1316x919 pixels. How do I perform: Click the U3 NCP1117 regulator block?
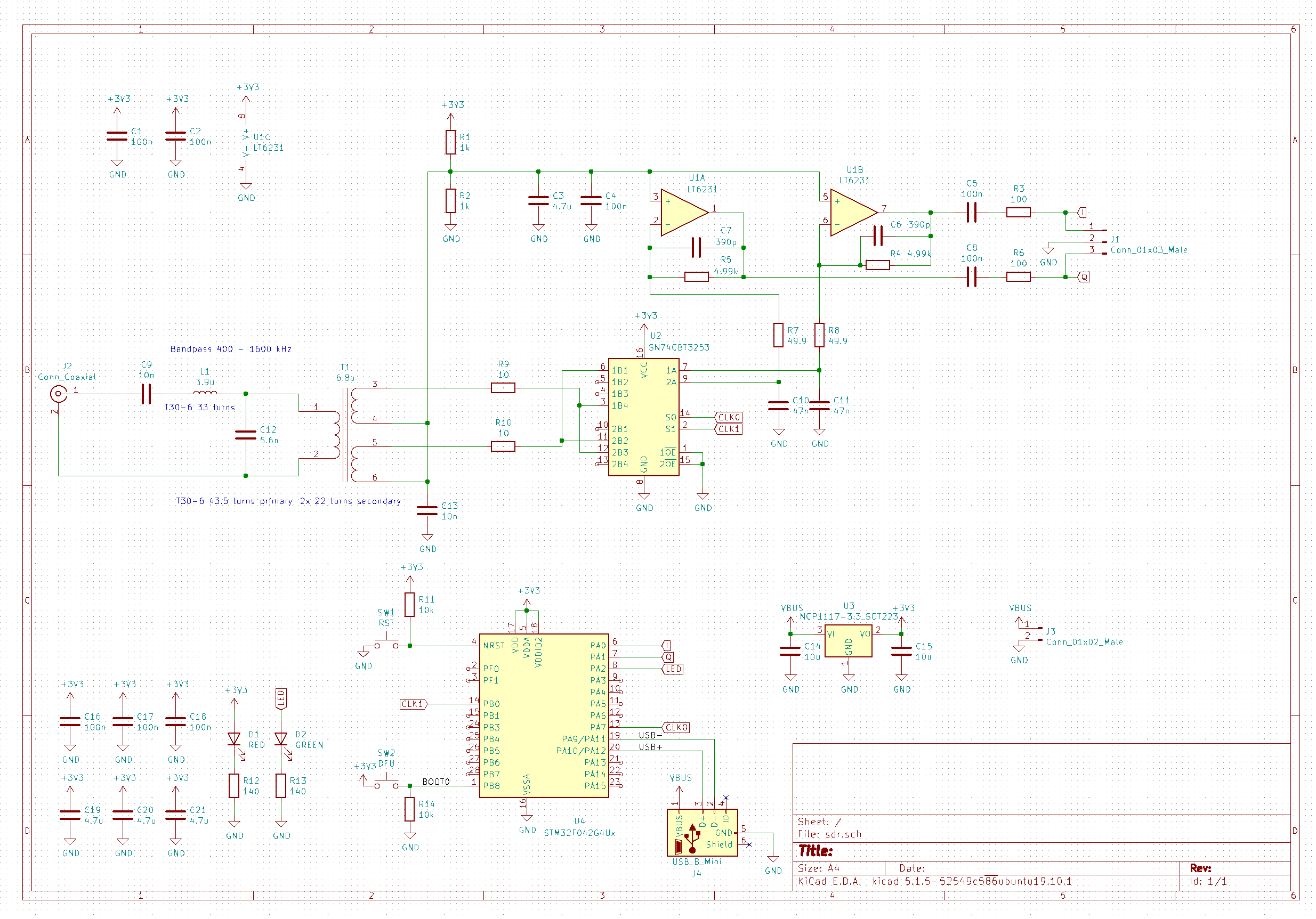[849, 641]
